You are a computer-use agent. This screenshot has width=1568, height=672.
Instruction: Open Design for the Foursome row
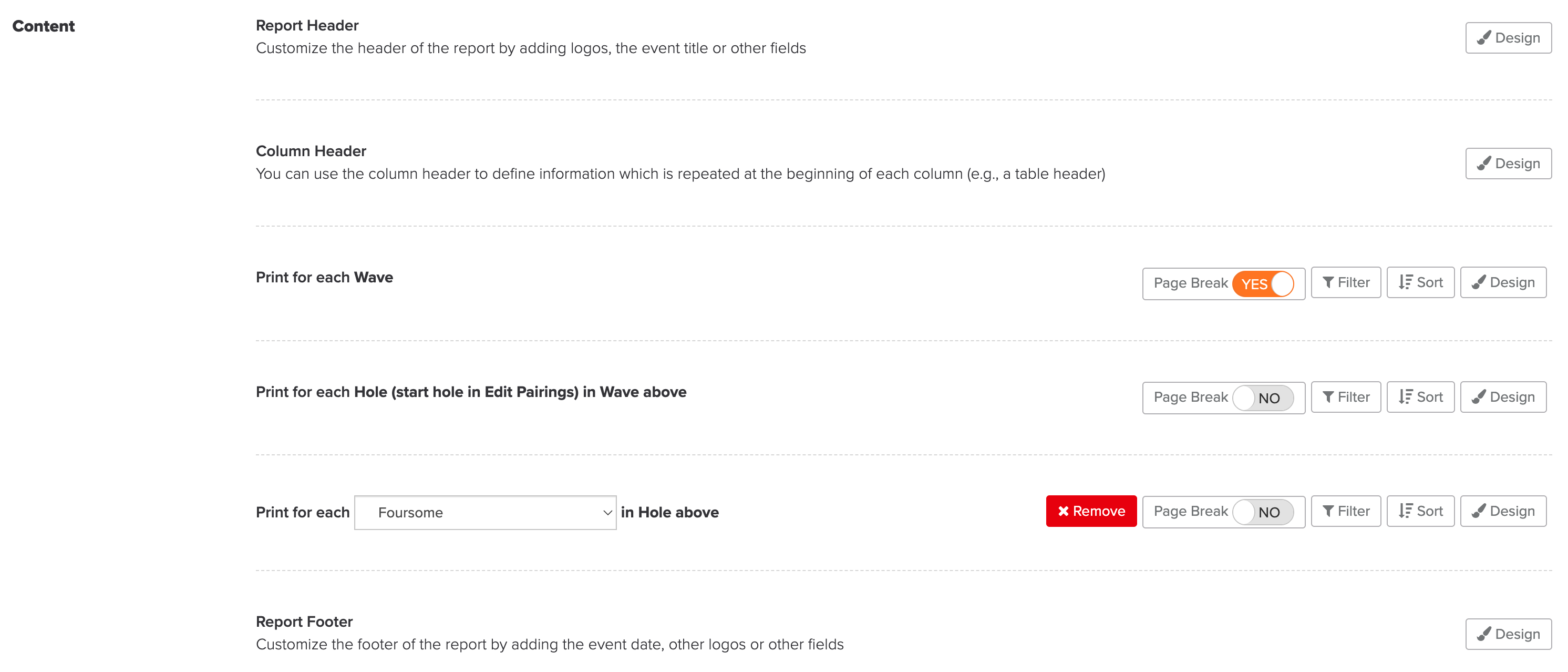tap(1502, 511)
